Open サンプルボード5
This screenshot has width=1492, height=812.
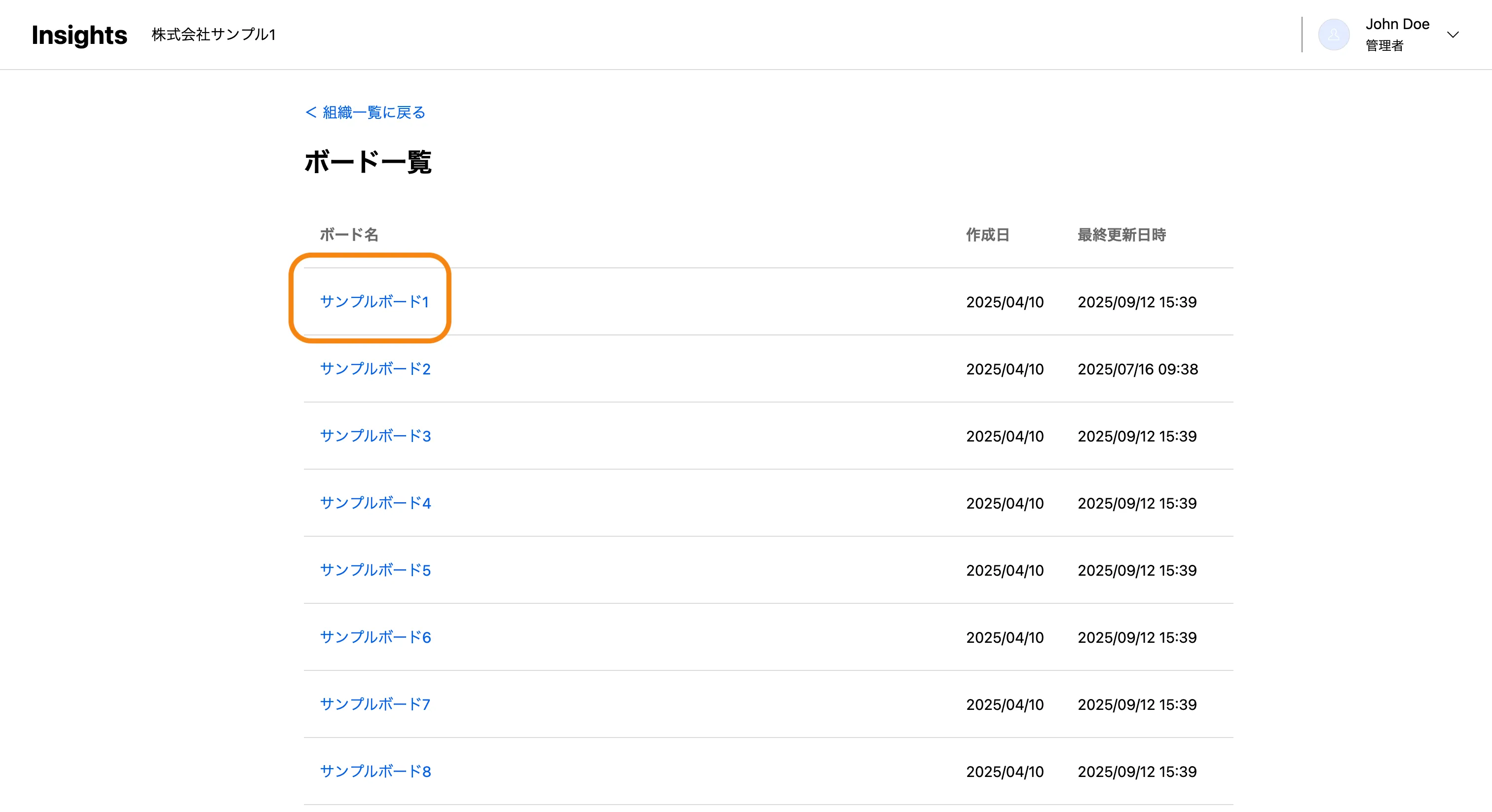pyautogui.click(x=375, y=570)
